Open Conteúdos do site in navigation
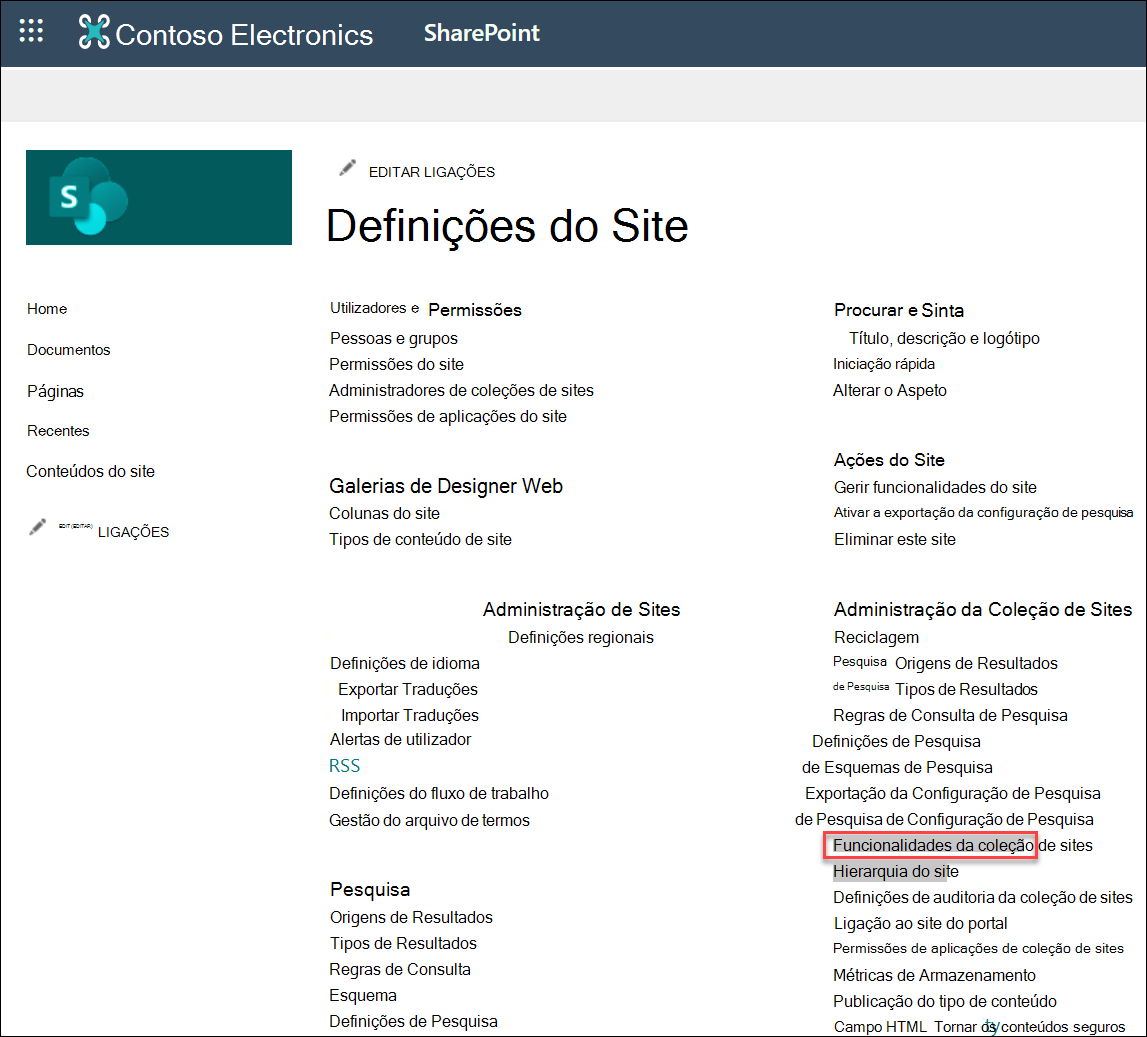 pyautogui.click(x=91, y=471)
